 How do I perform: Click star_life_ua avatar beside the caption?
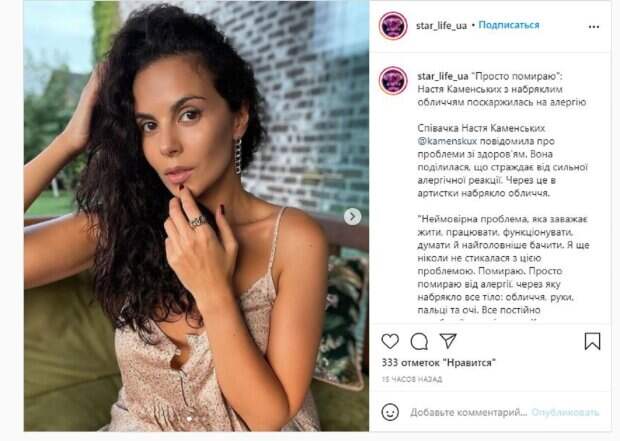click(393, 81)
